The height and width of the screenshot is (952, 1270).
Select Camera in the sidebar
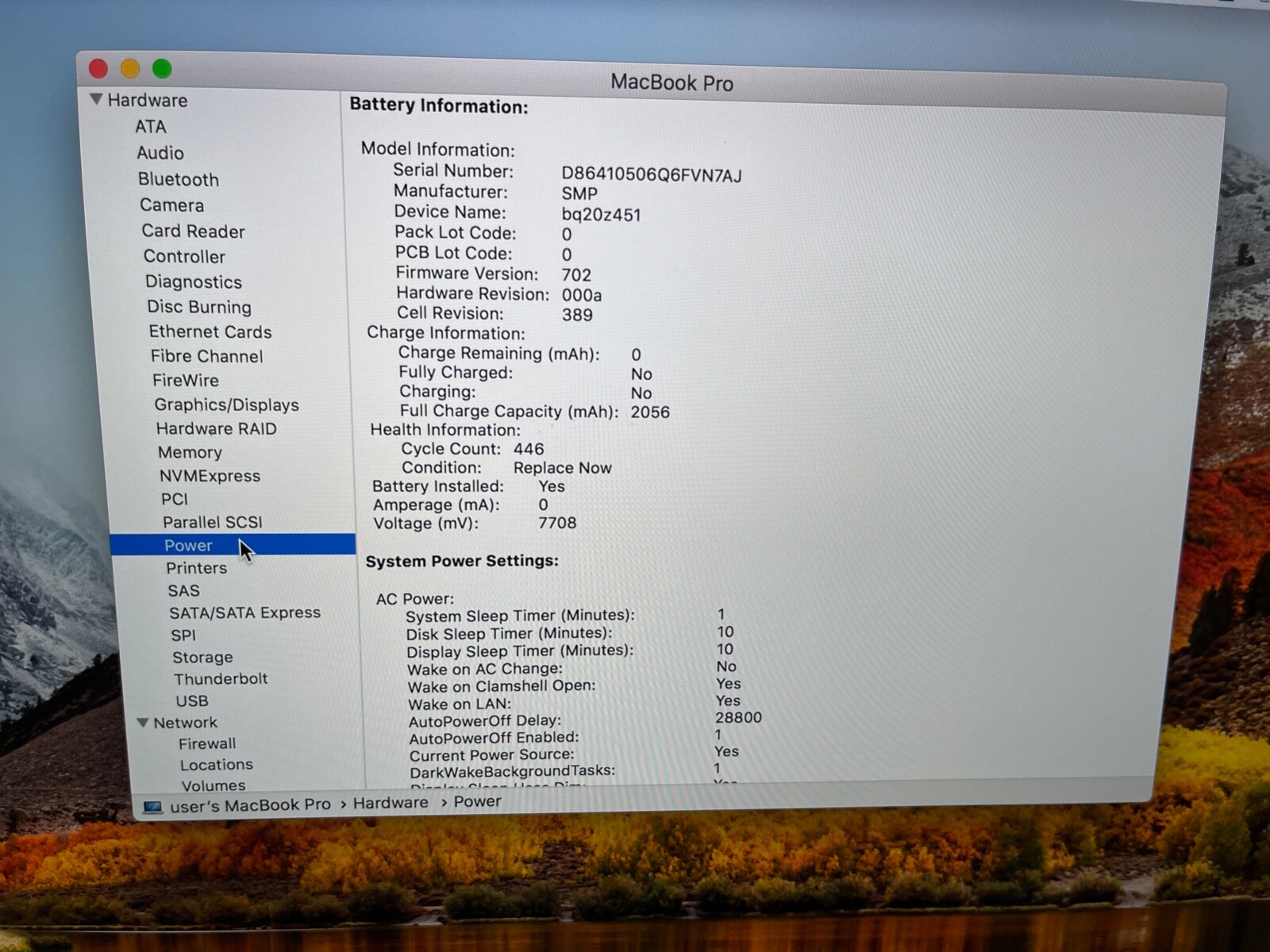click(172, 205)
